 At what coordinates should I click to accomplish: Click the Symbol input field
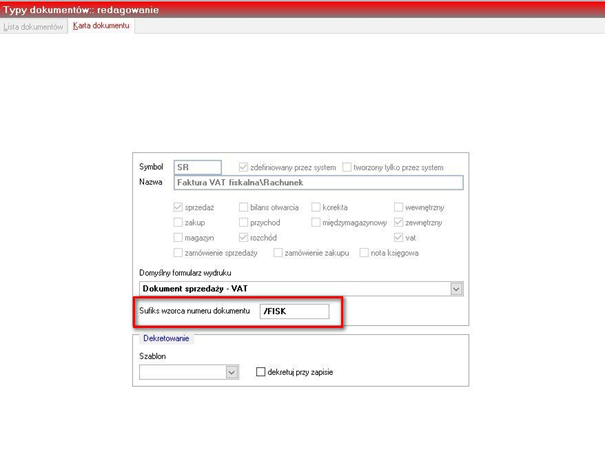(198, 167)
